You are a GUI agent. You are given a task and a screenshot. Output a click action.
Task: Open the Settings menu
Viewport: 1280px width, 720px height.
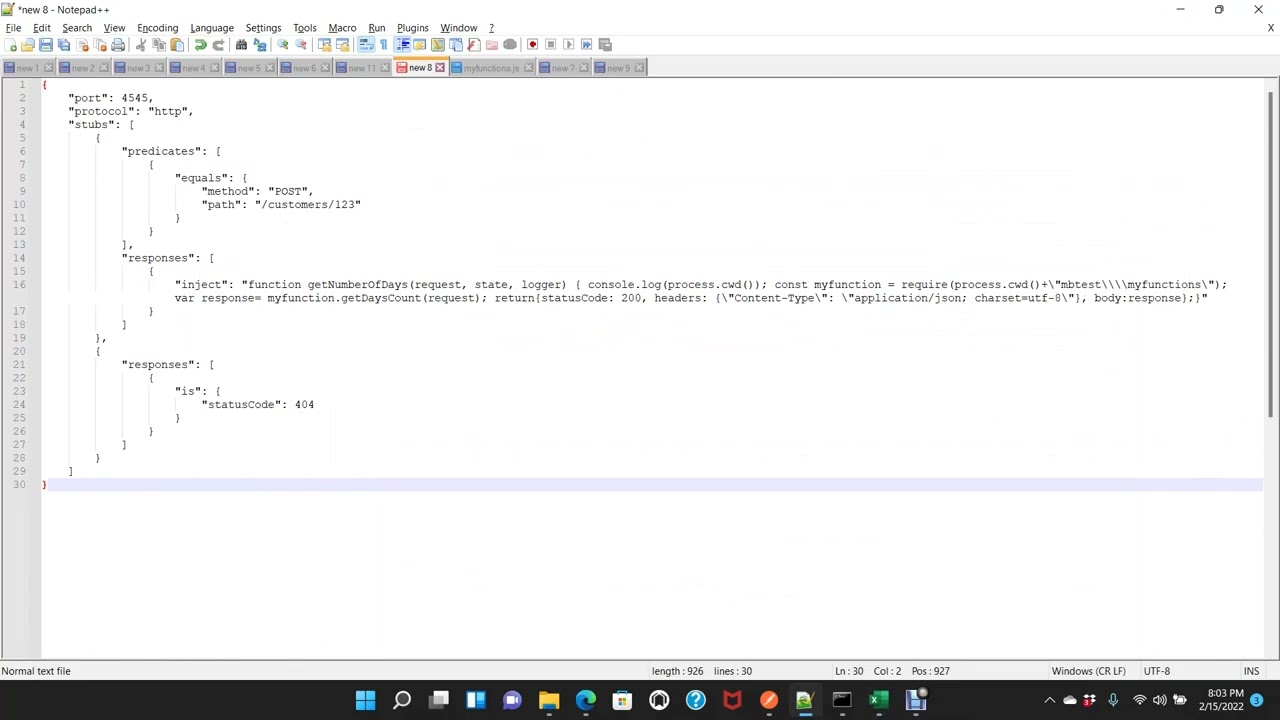tap(263, 28)
